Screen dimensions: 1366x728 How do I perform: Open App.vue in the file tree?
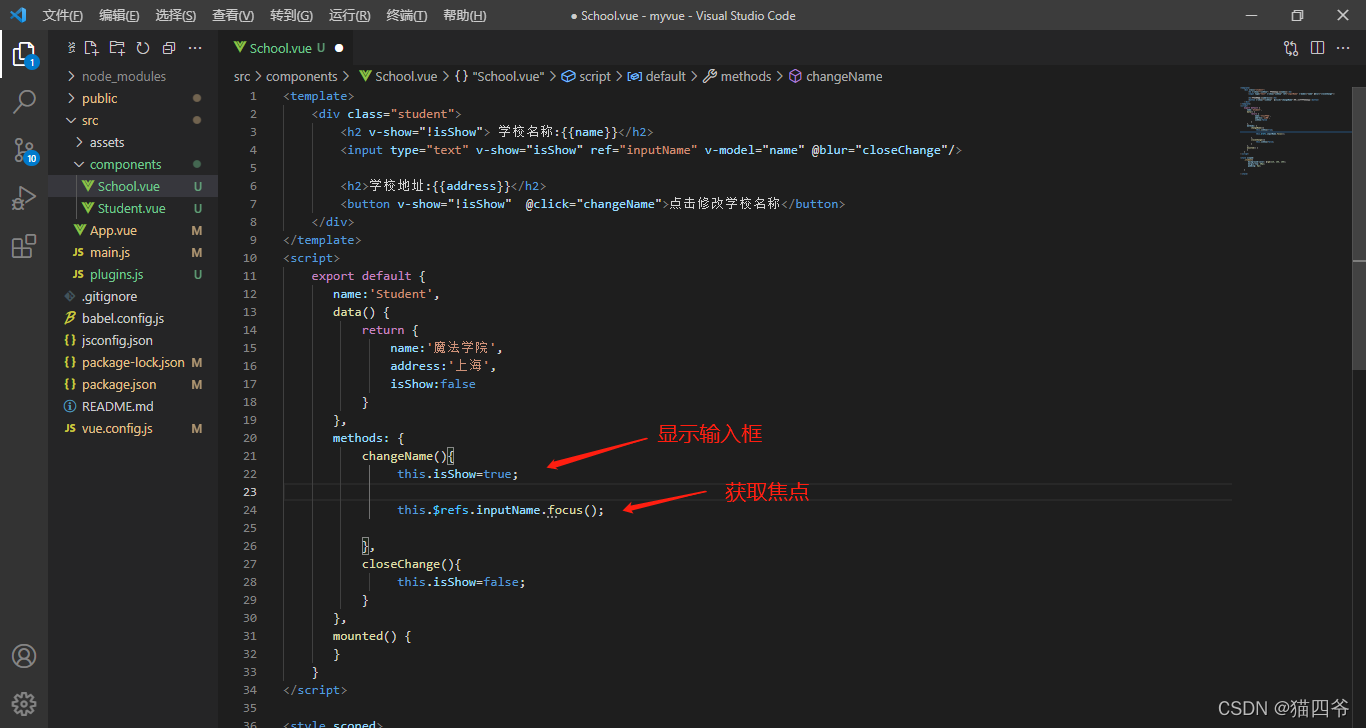click(133, 230)
